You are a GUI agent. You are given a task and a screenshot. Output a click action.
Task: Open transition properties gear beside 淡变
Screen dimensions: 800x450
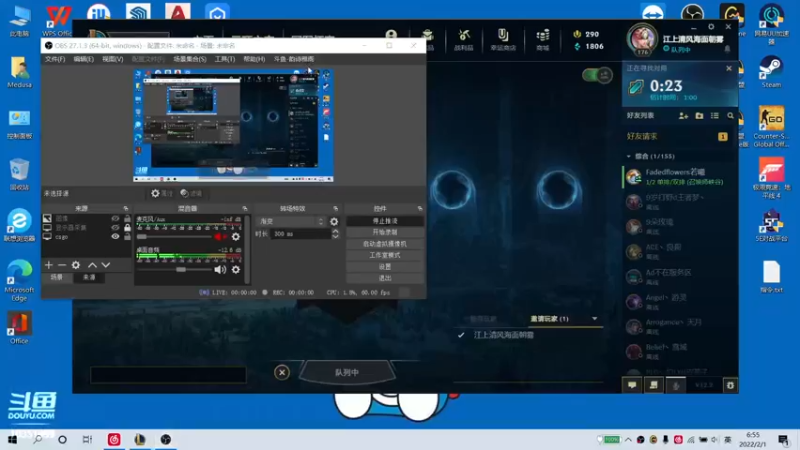click(334, 221)
